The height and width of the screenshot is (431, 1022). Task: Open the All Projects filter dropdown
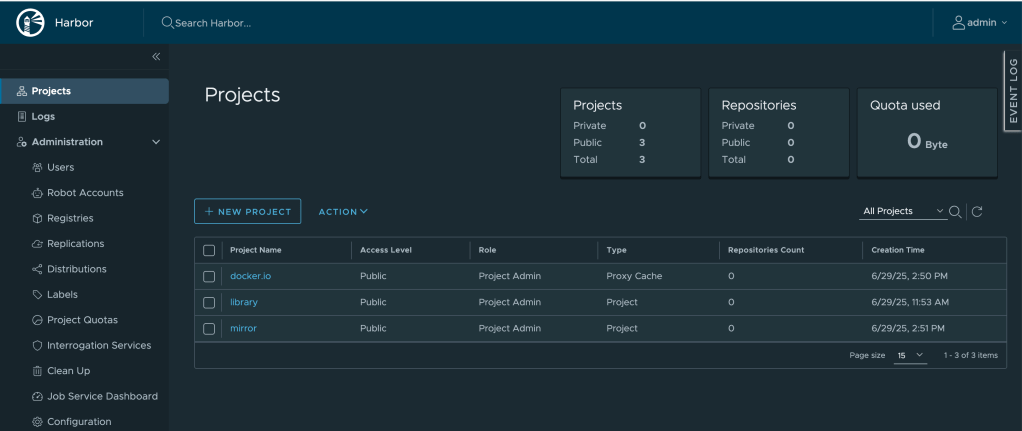tap(902, 212)
